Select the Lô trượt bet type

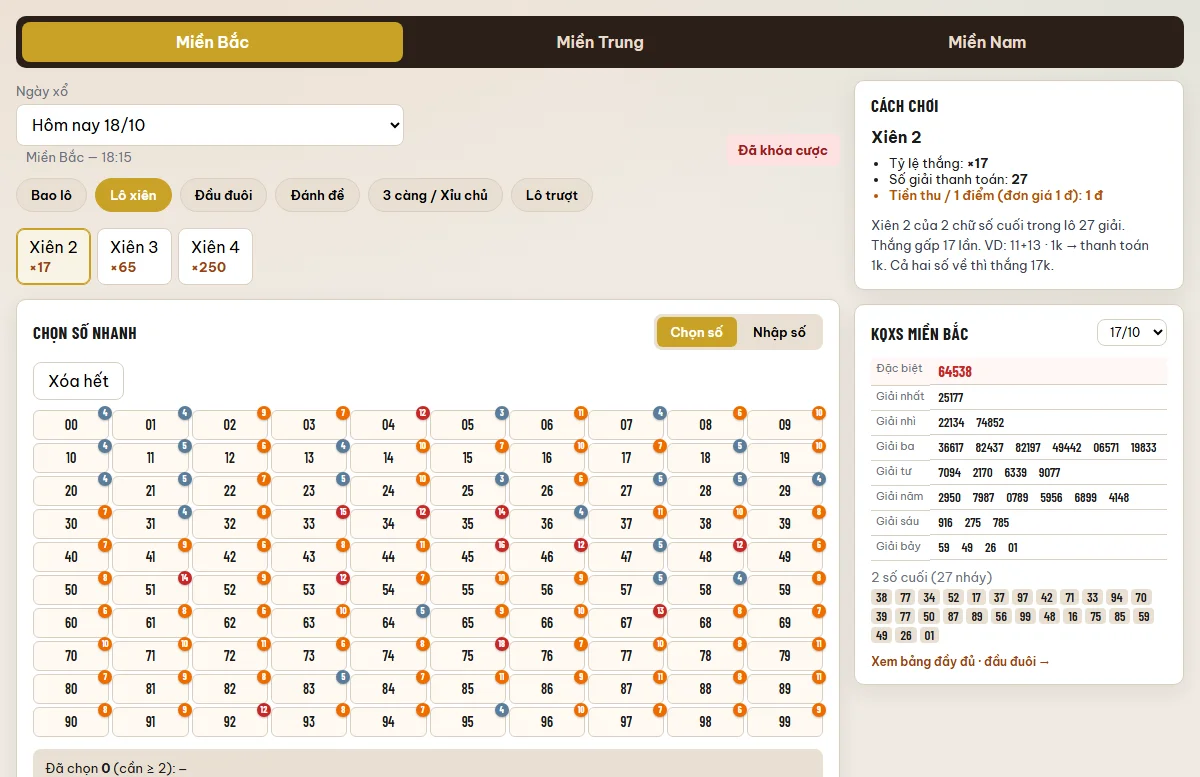552,195
